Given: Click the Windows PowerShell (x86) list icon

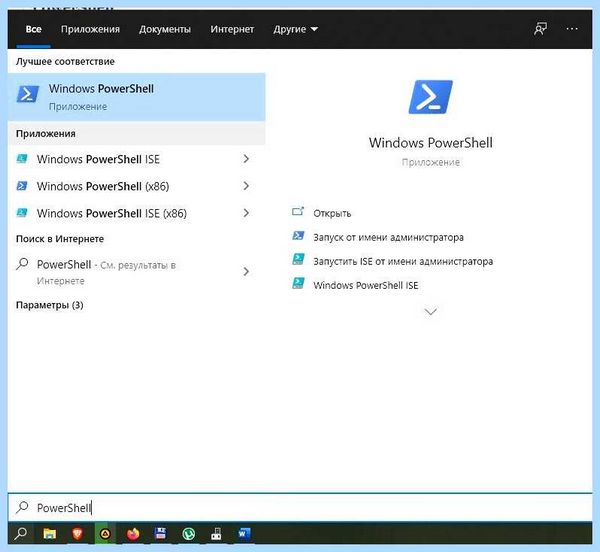Looking at the screenshot, I should [22, 186].
